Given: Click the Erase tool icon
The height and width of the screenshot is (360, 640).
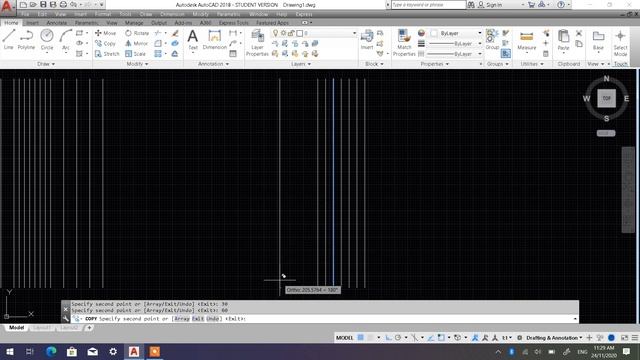Looking at the screenshot, I should click(x=175, y=33).
